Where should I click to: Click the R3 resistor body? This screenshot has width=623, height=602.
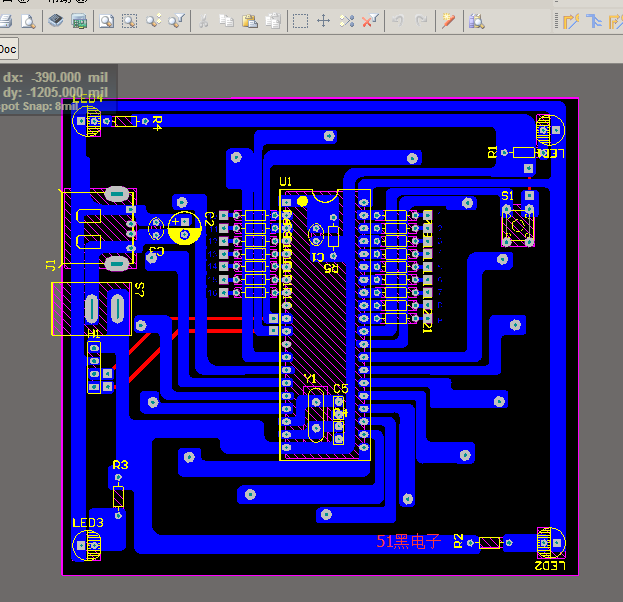(118, 496)
